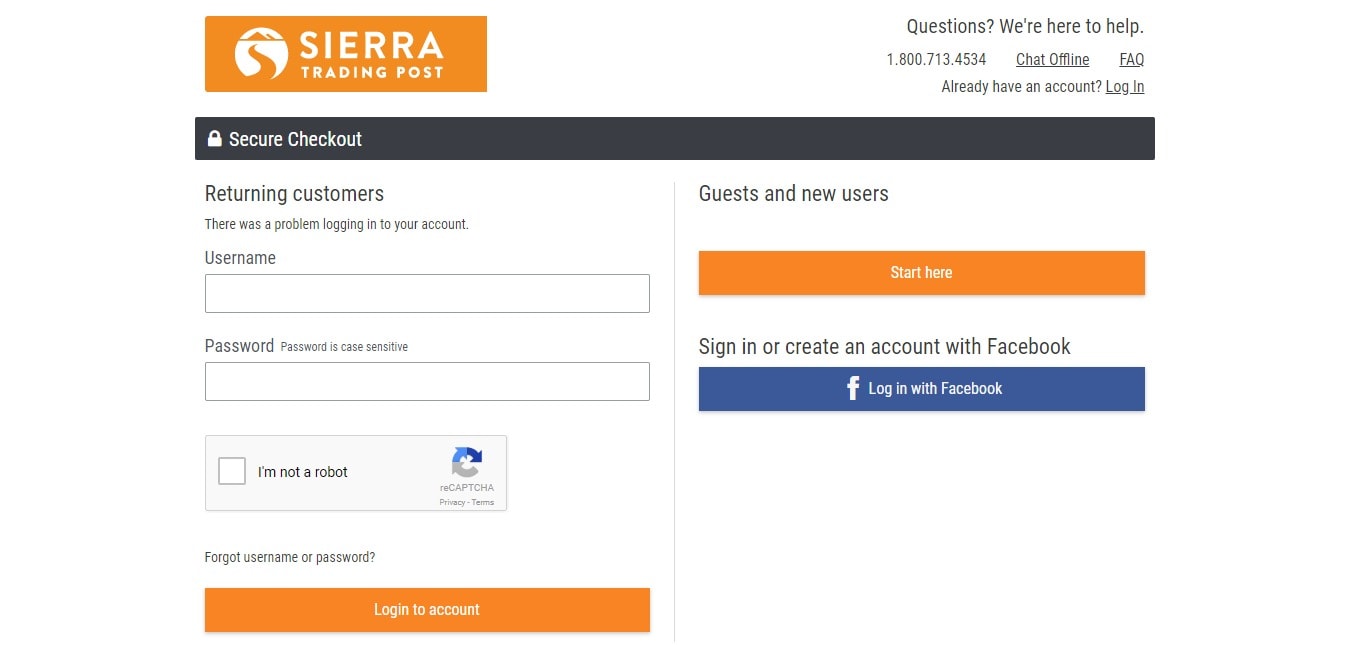Open the reCAPTCHA Privacy link
The image size is (1349, 645).
tap(452, 502)
